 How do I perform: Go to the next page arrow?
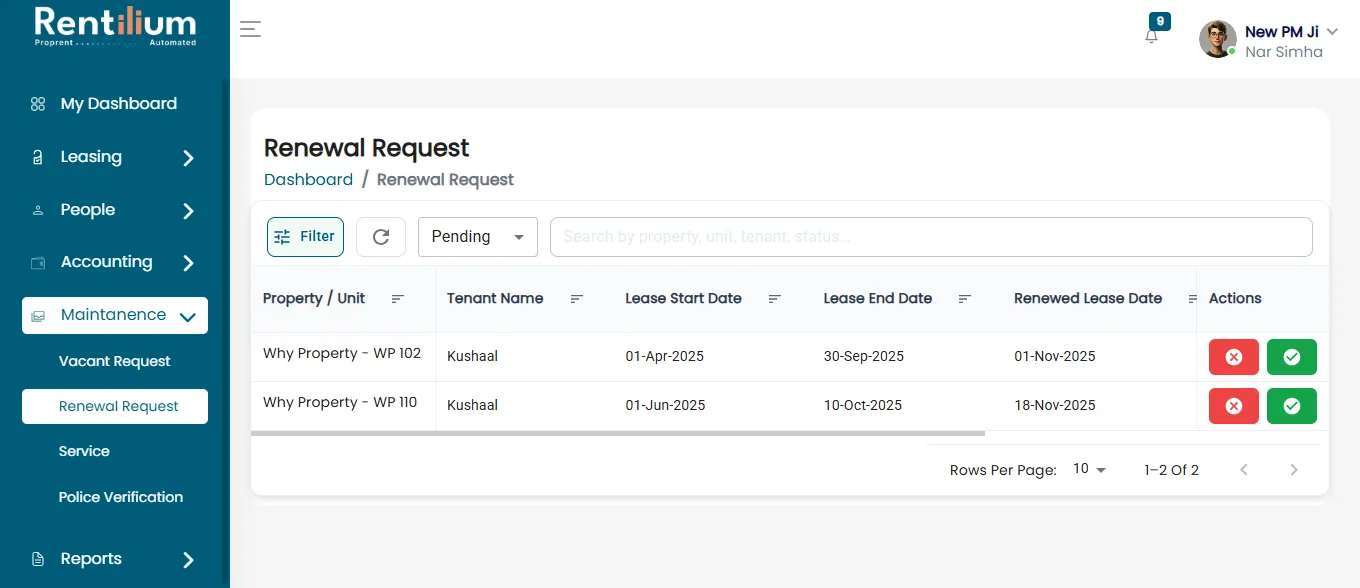click(1294, 470)
